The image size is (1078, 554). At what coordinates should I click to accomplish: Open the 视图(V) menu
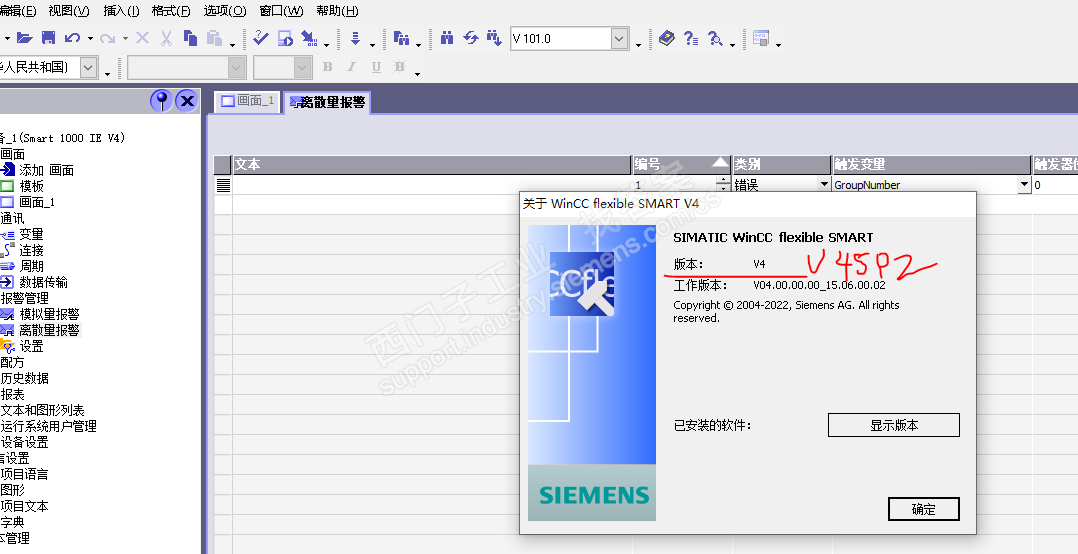69,11
